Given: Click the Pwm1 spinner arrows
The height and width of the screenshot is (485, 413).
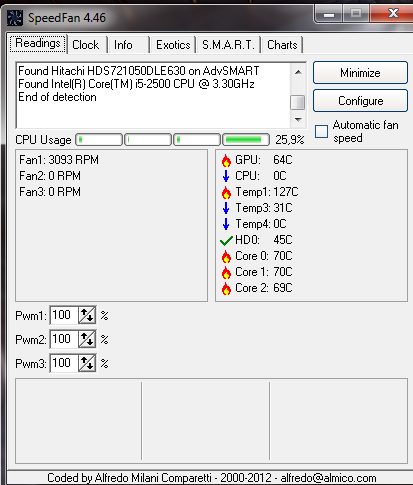Looking at the screenshot, I should (87, 315).
